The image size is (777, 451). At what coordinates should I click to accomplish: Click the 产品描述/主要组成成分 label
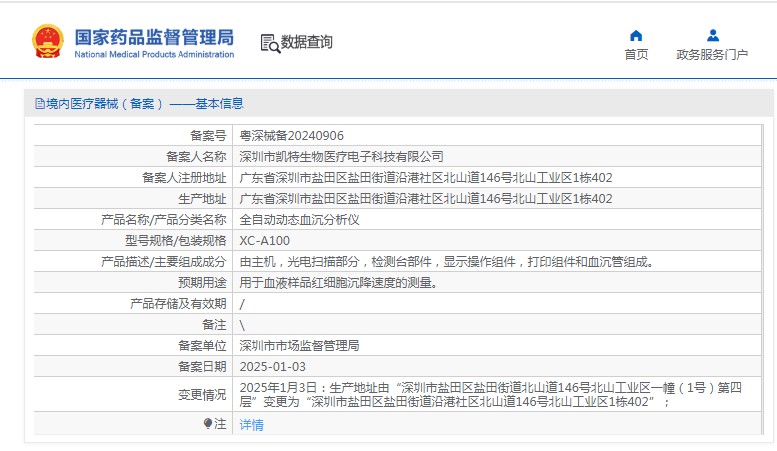[164, 262]
